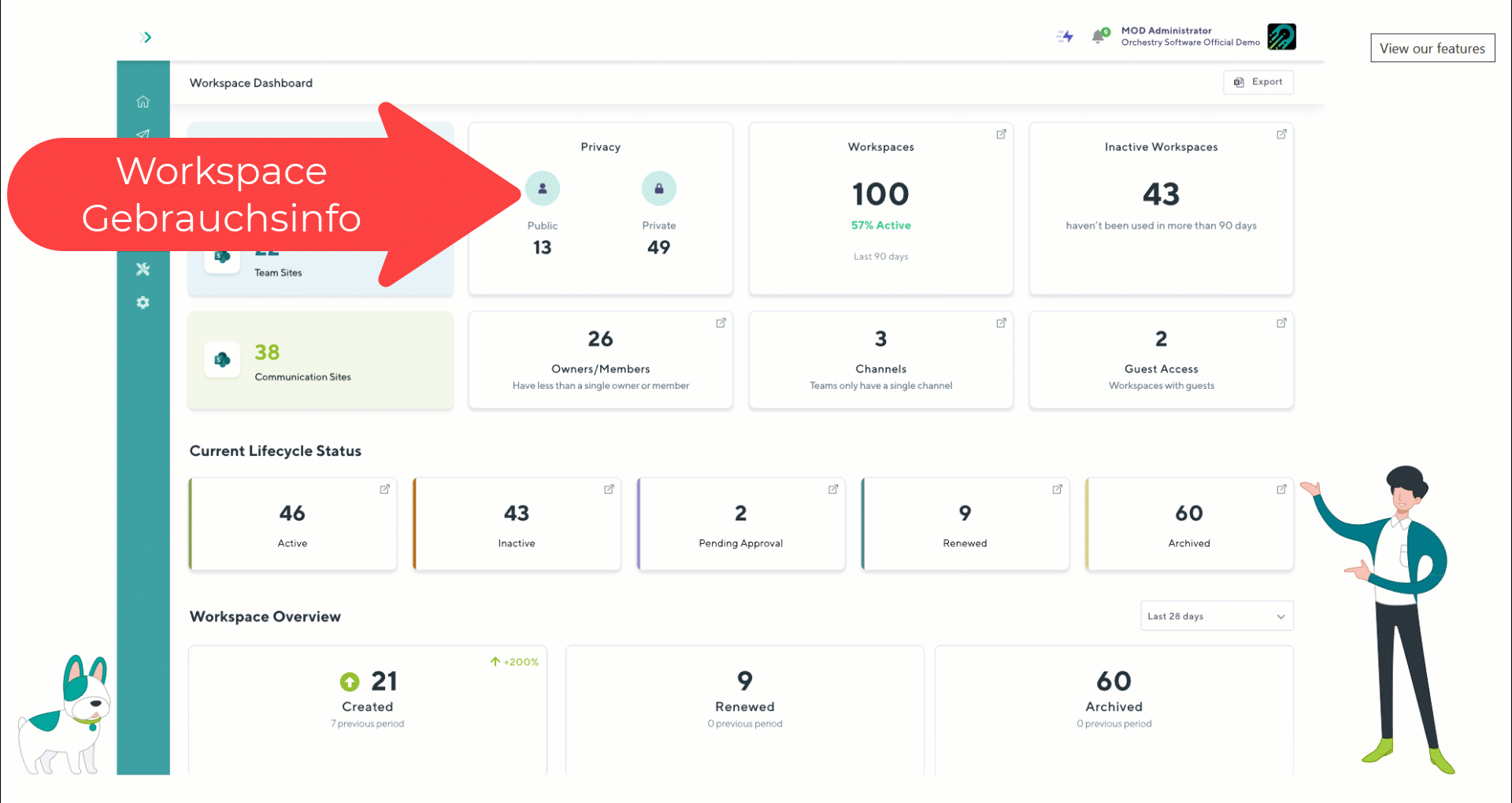
Task: Click the Archived lifecycle status card
Action: pos(1188,524)
